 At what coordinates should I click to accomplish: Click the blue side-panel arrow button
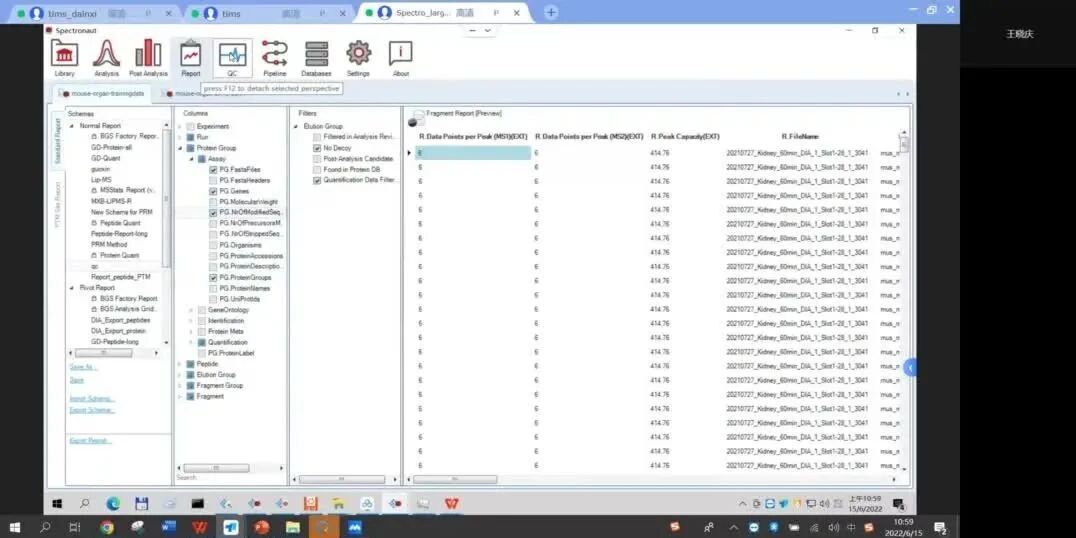[910, 368]
